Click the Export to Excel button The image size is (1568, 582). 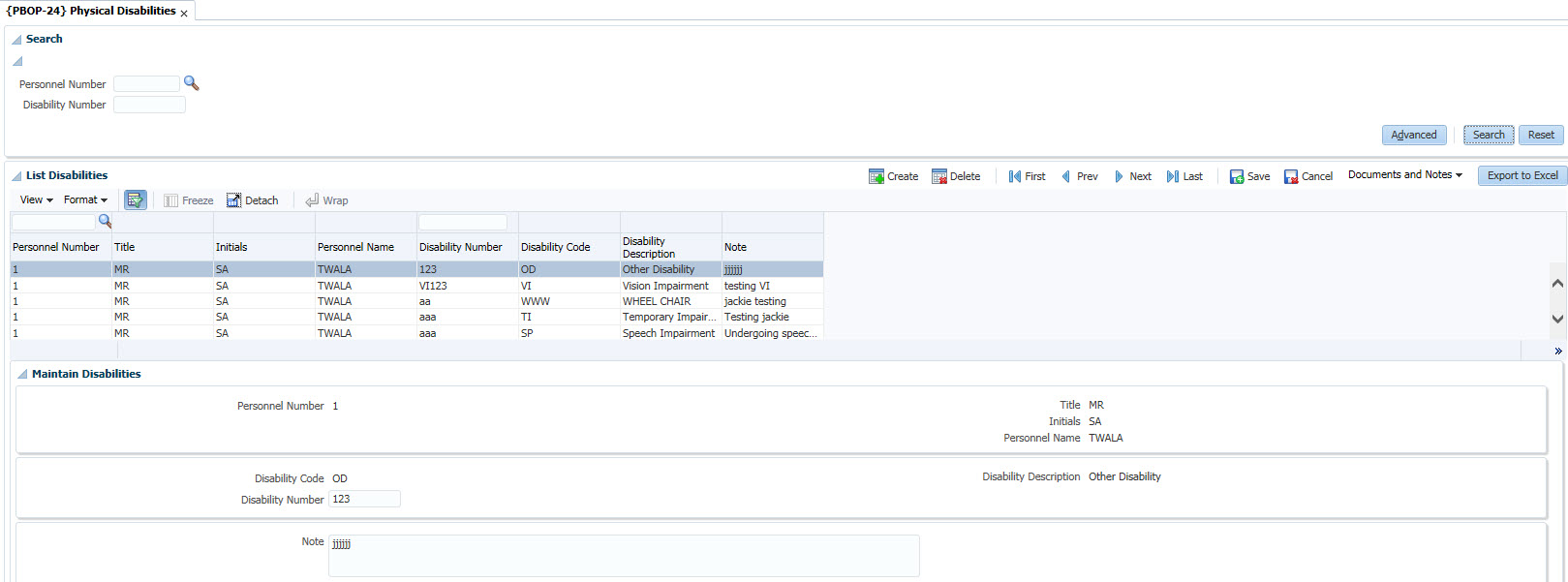[x=1522, y=175]
